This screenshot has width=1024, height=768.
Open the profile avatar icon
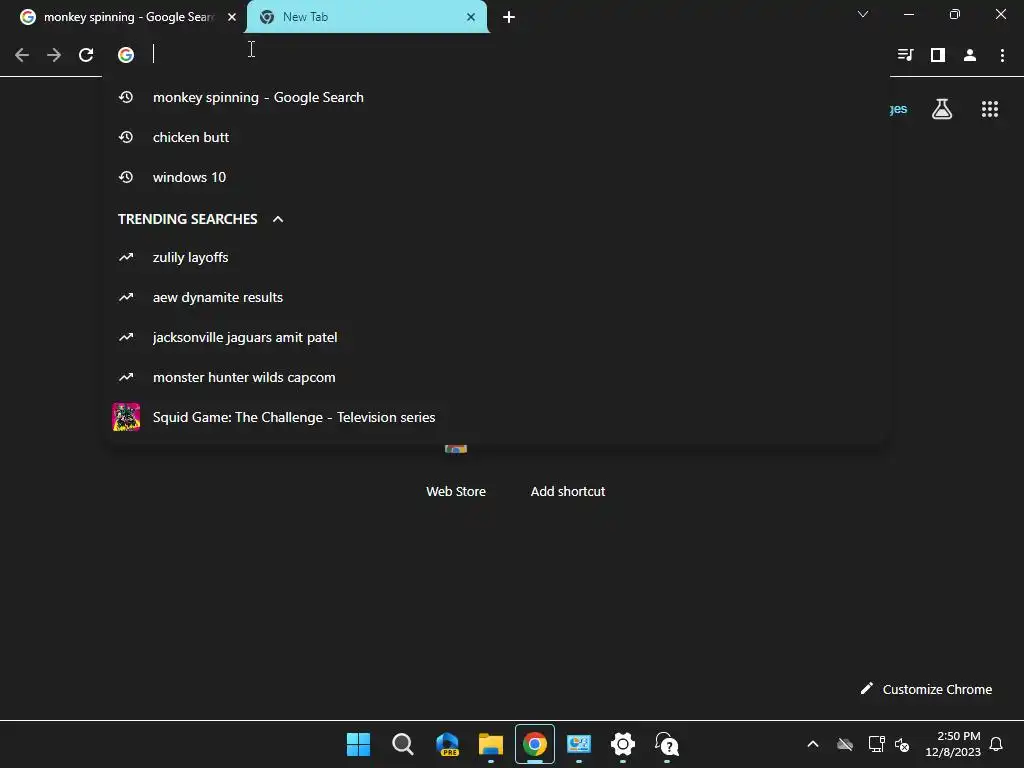coord(970,55)
